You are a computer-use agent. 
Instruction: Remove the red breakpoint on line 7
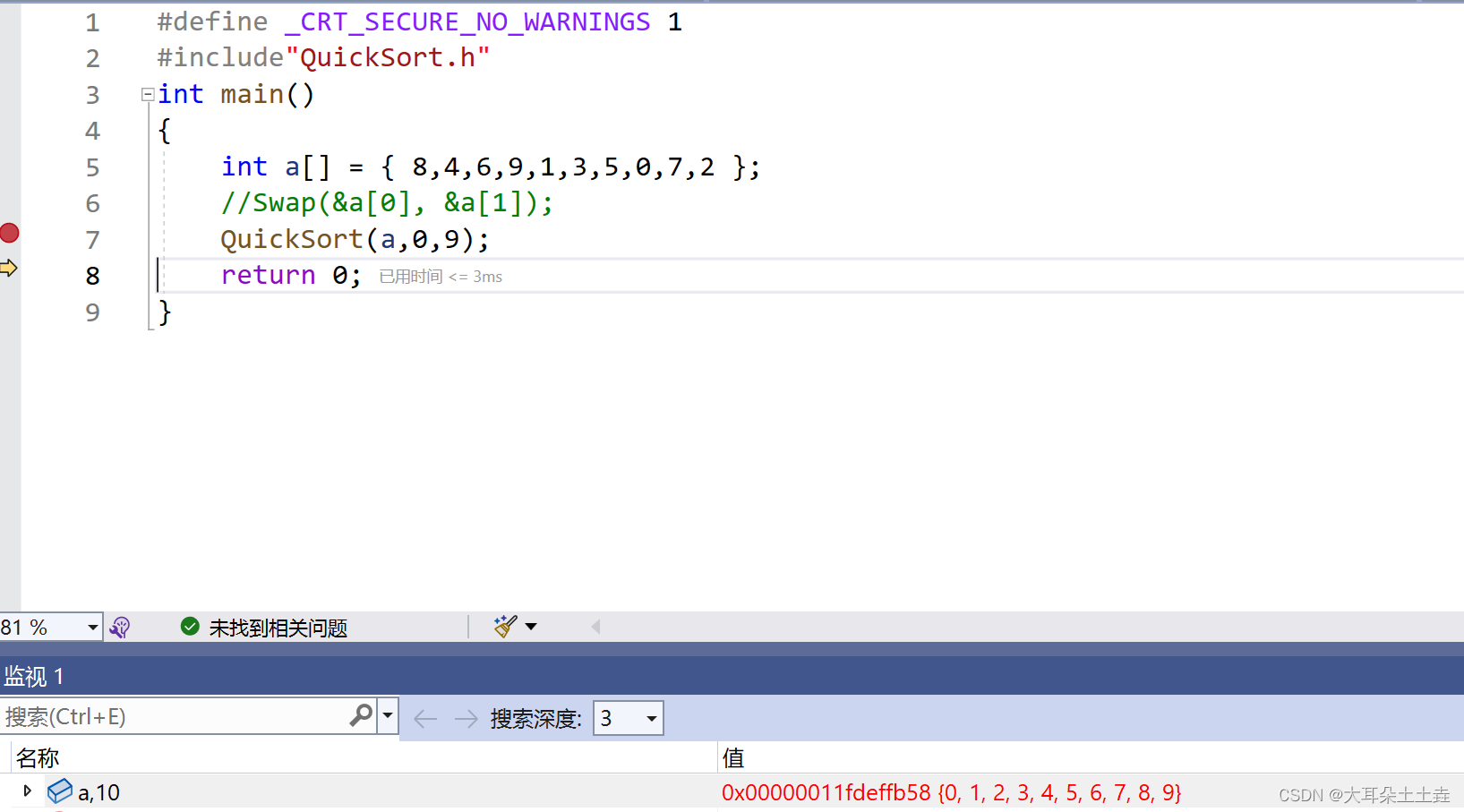(10, 233)
